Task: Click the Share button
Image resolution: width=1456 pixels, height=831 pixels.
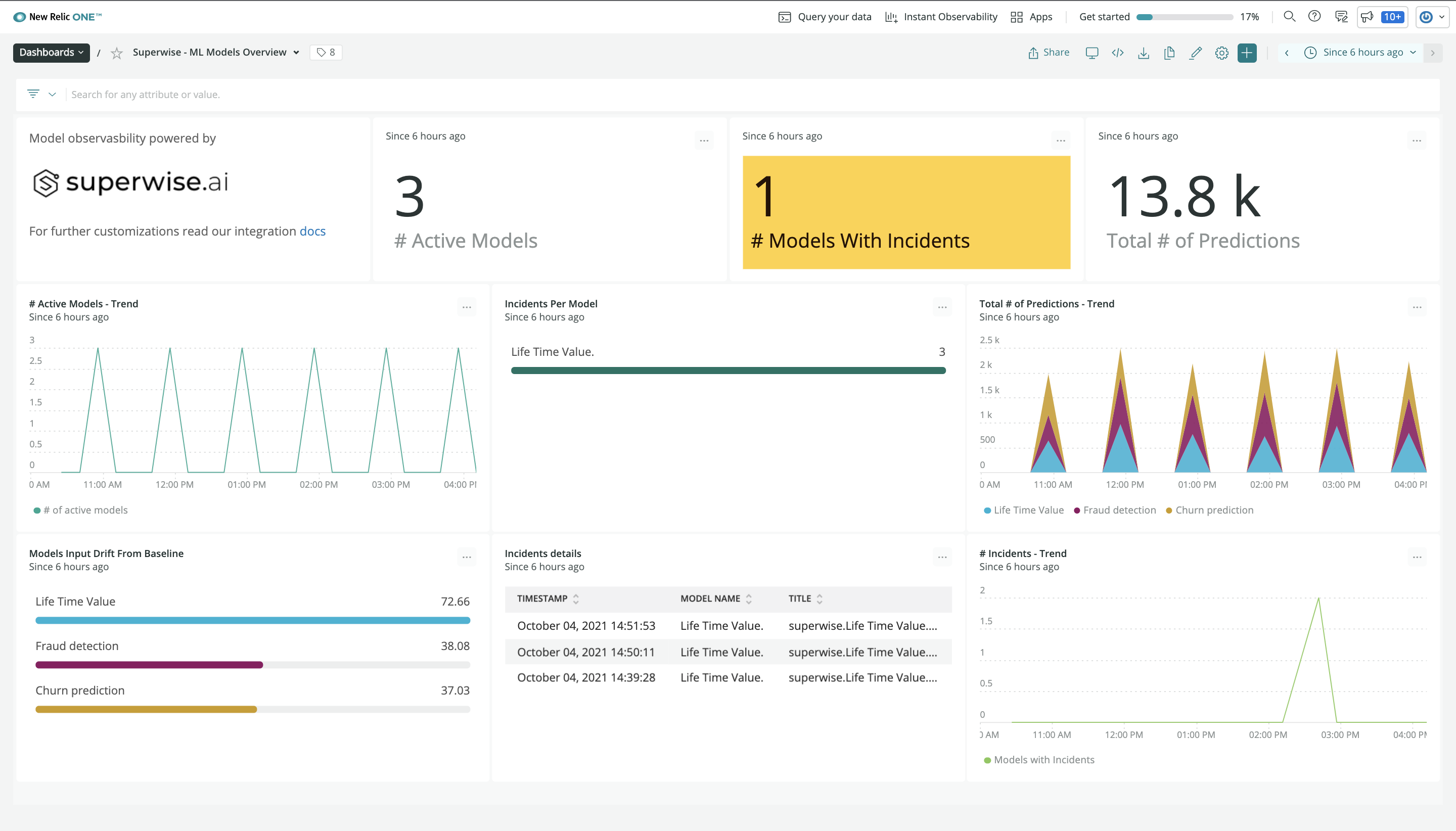Action: point(1049,53)
